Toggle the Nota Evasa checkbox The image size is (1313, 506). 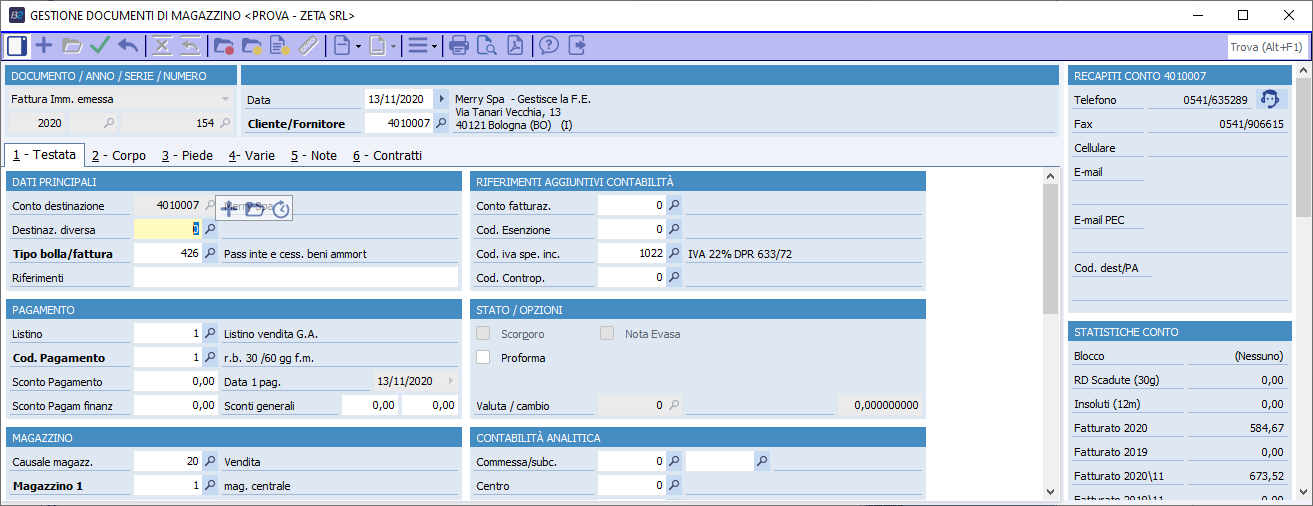pyautogui.click(x=607, y=334)
